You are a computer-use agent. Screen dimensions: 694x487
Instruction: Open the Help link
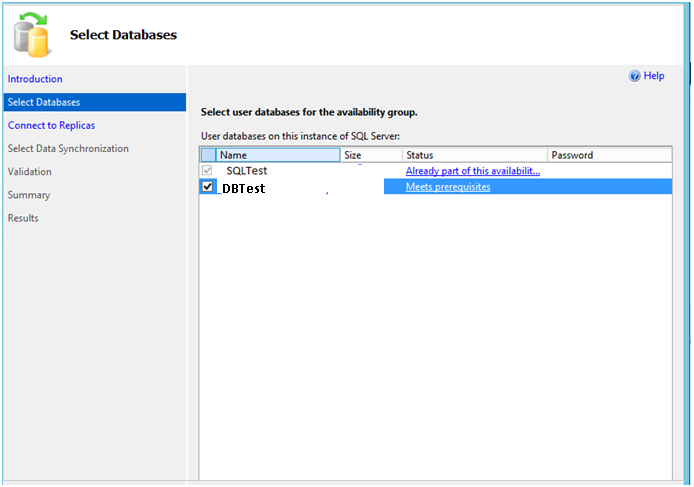(654, 76)
